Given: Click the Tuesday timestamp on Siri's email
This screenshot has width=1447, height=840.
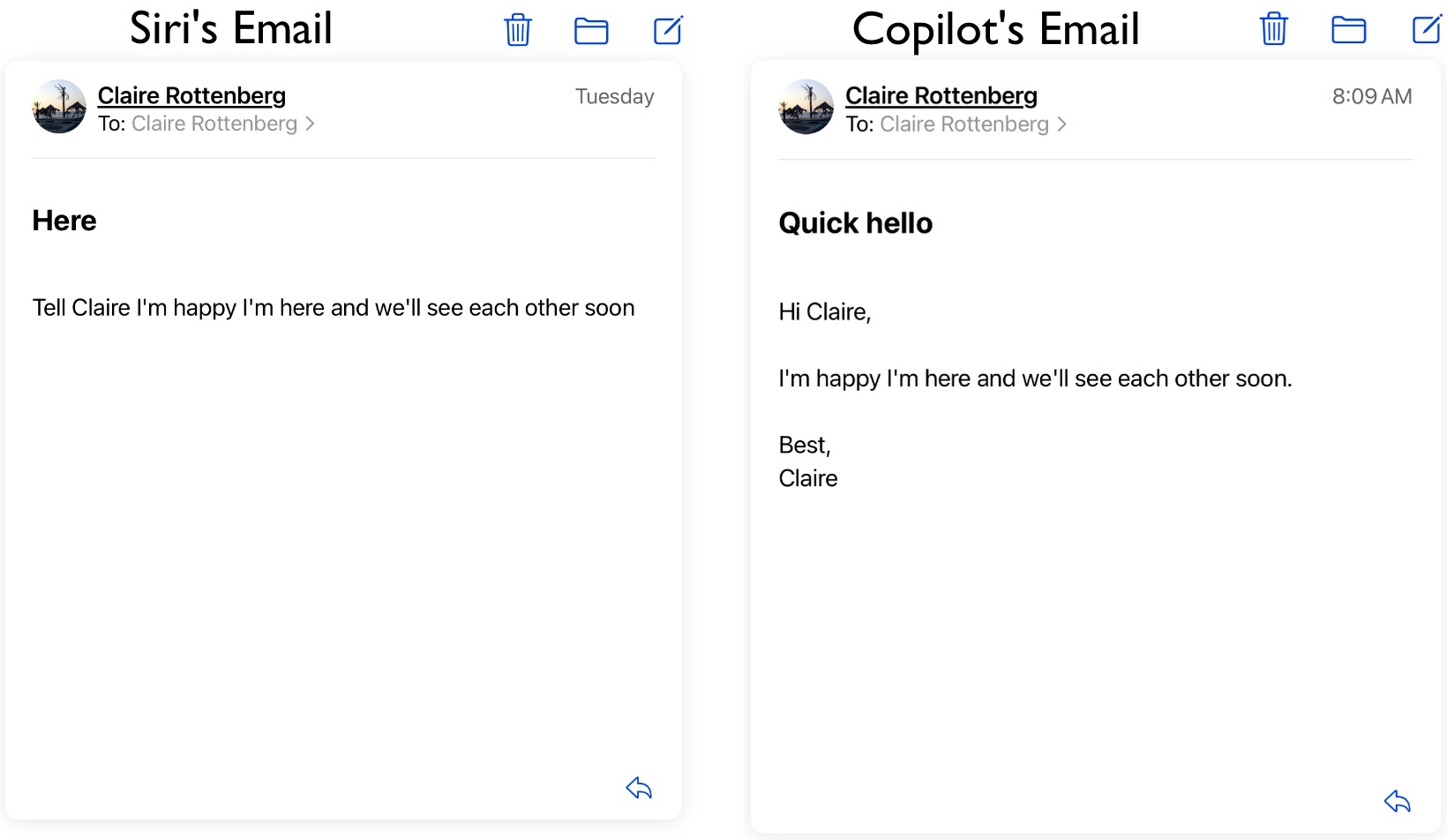Looking at the screenshot, I should (614, 96).
